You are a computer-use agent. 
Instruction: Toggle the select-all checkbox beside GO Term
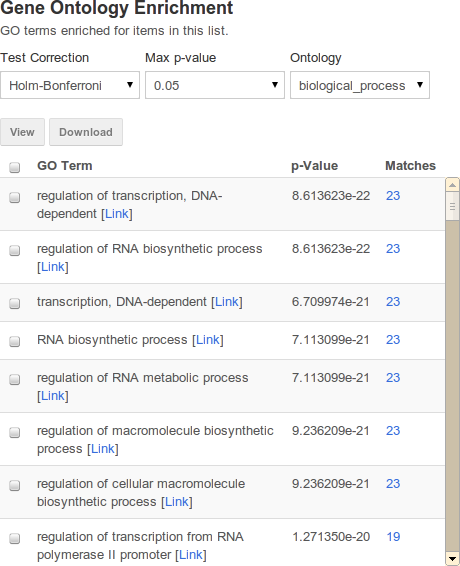click(x=14, y=167)
